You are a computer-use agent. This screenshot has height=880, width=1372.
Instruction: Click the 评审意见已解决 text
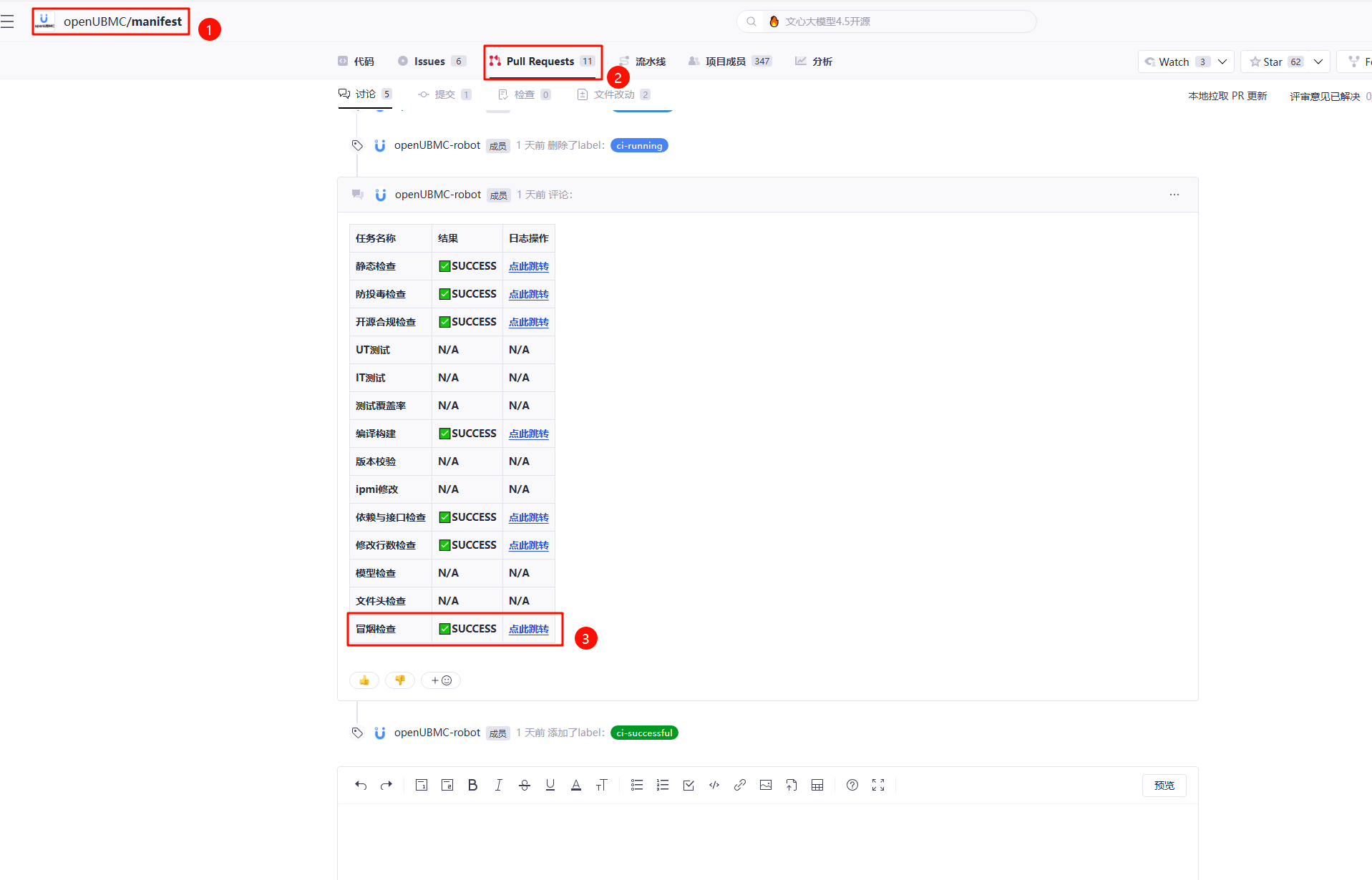click(1325, 96)
